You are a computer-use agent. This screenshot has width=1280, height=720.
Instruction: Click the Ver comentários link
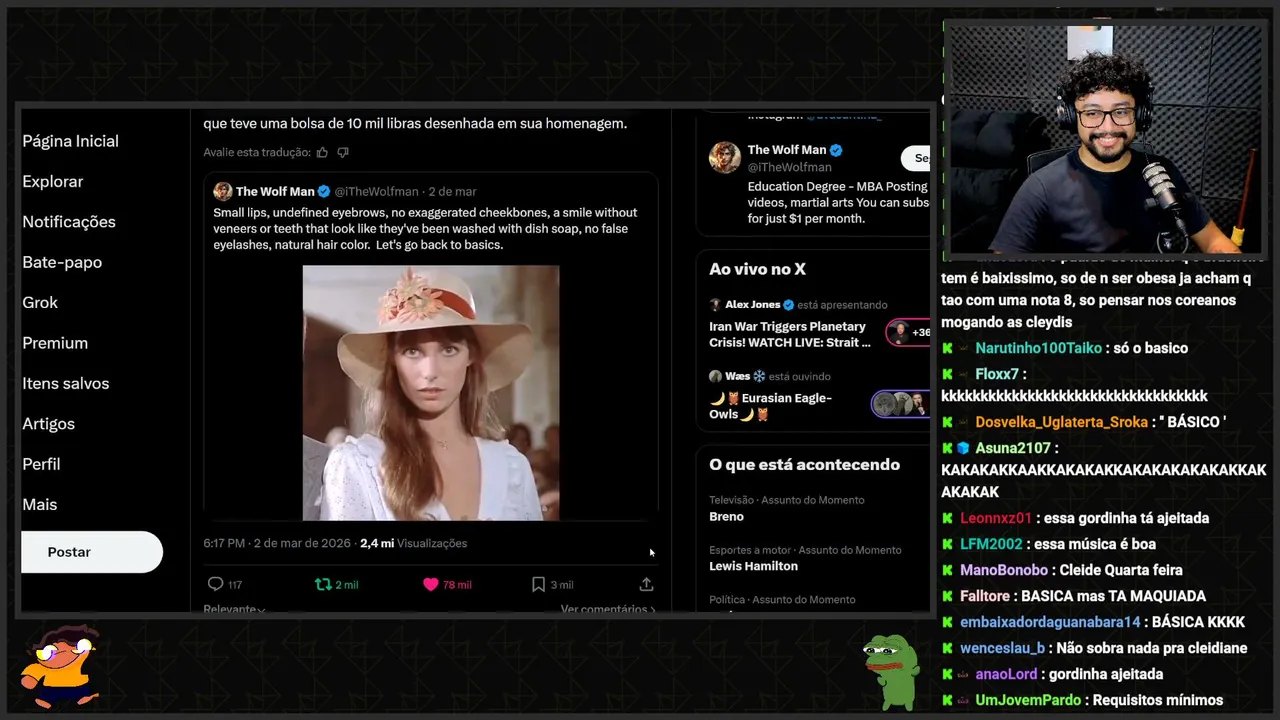(x=608, y=609)
